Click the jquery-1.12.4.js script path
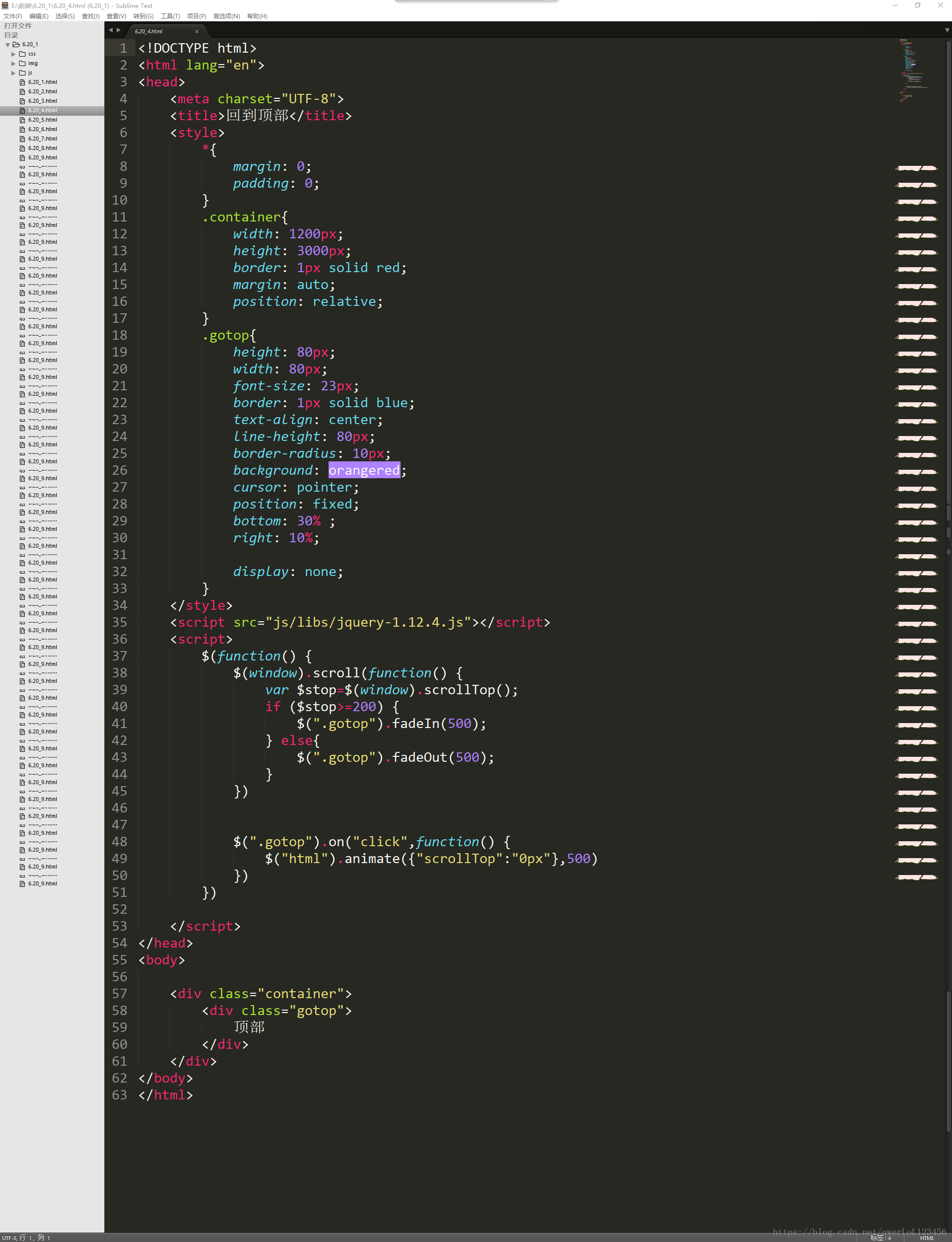The height and width of the screenshot is (1242, 952). 368,622
